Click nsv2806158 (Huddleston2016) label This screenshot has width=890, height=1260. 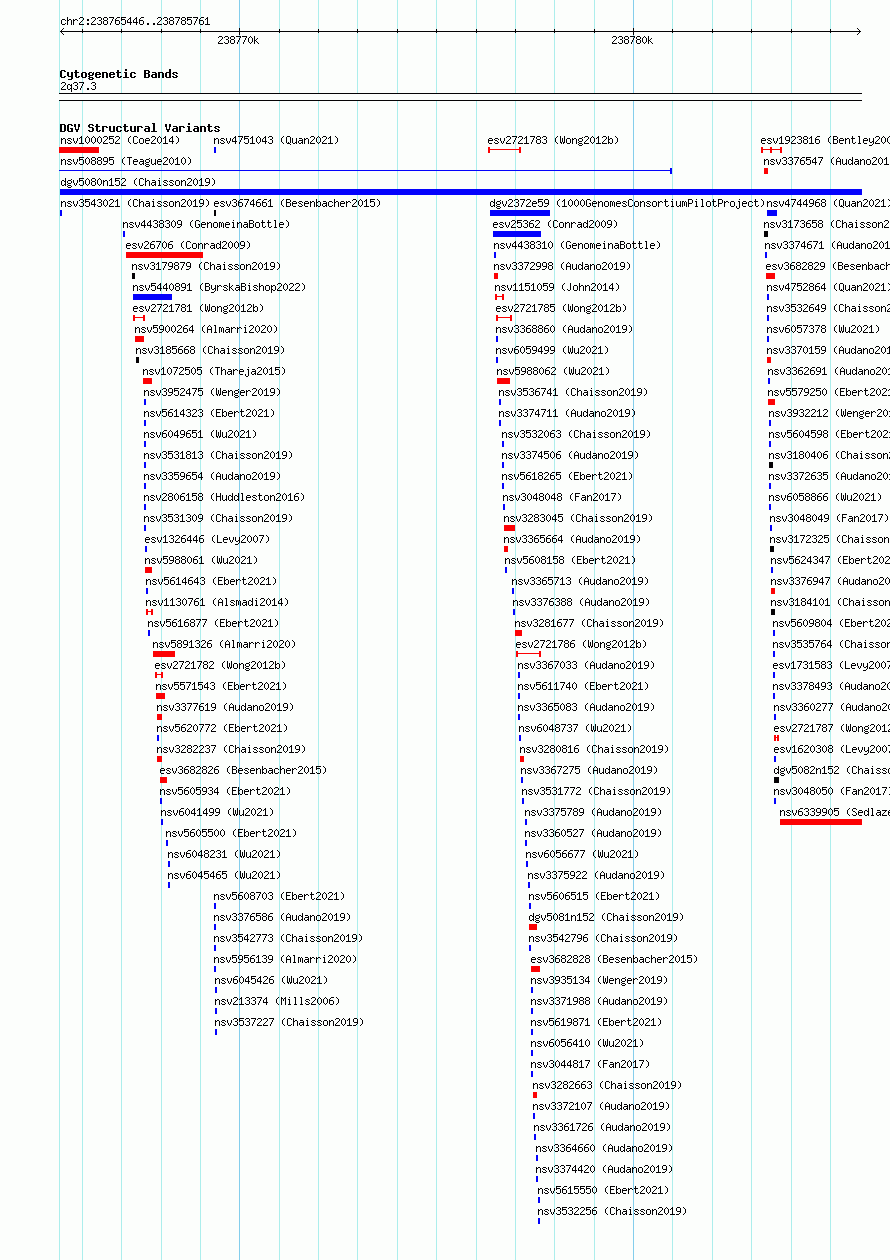pos(225,498)
